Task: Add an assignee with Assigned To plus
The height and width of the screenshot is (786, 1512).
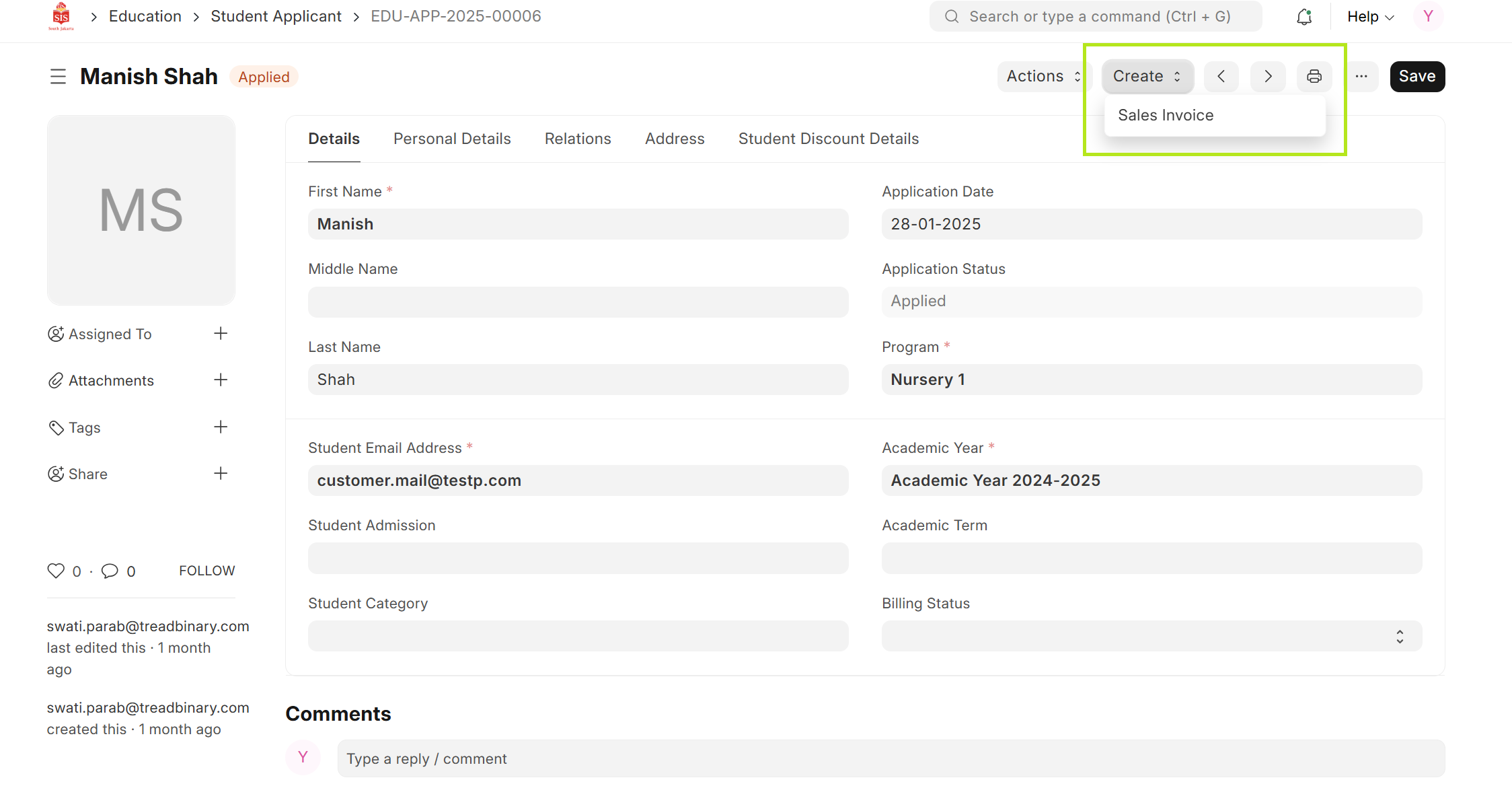Action: coord(221,334)
